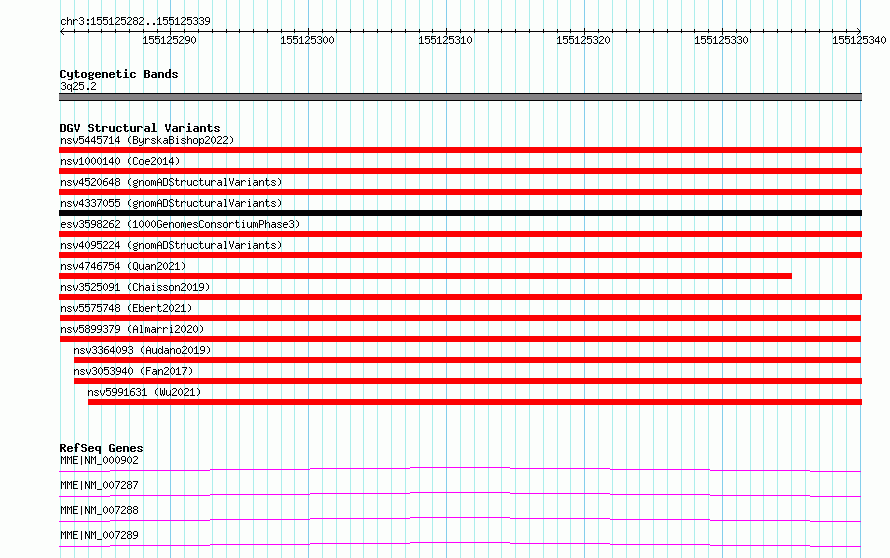Click the magenta line for MME|NM_007289
The height and width of the screenshot is (558, 890).
(x=460, y=544)
